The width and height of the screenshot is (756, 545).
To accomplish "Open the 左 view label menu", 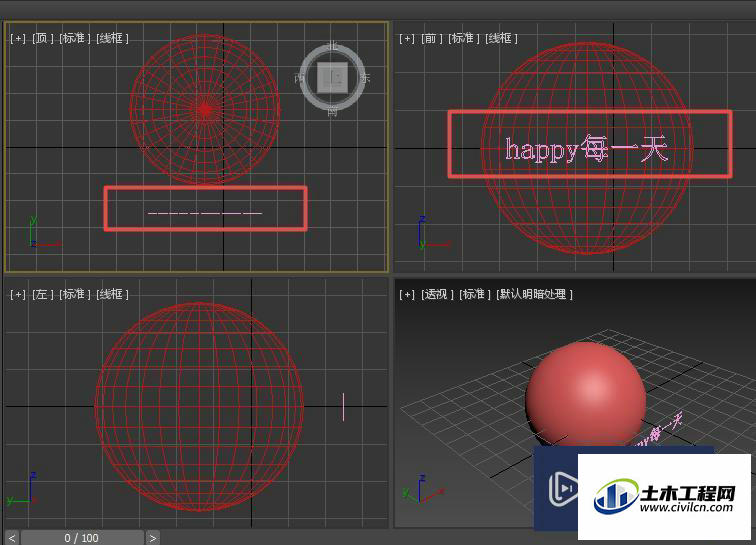I will [43, 294].
